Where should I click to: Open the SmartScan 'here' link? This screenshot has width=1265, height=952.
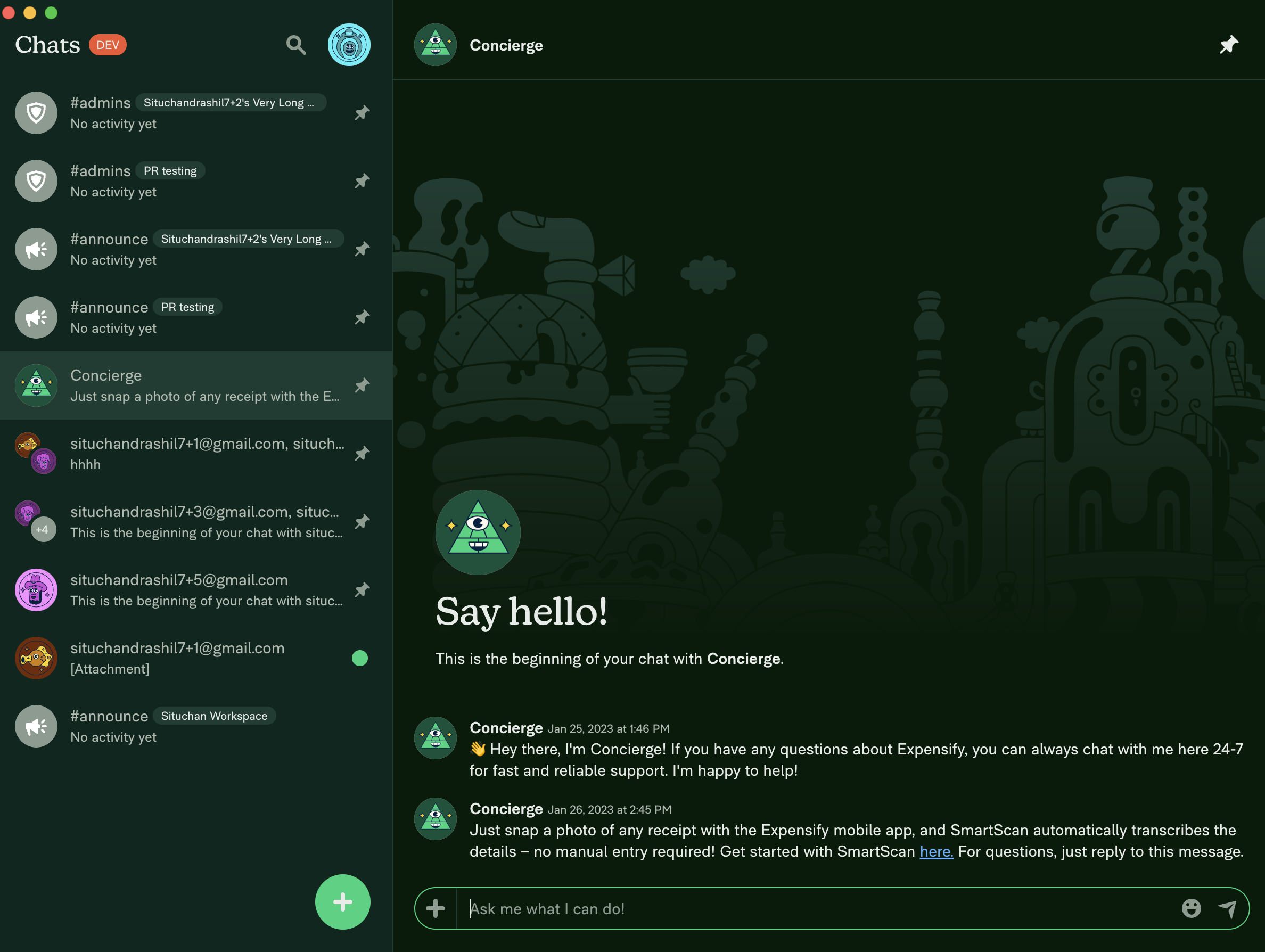tap(935, 851)
